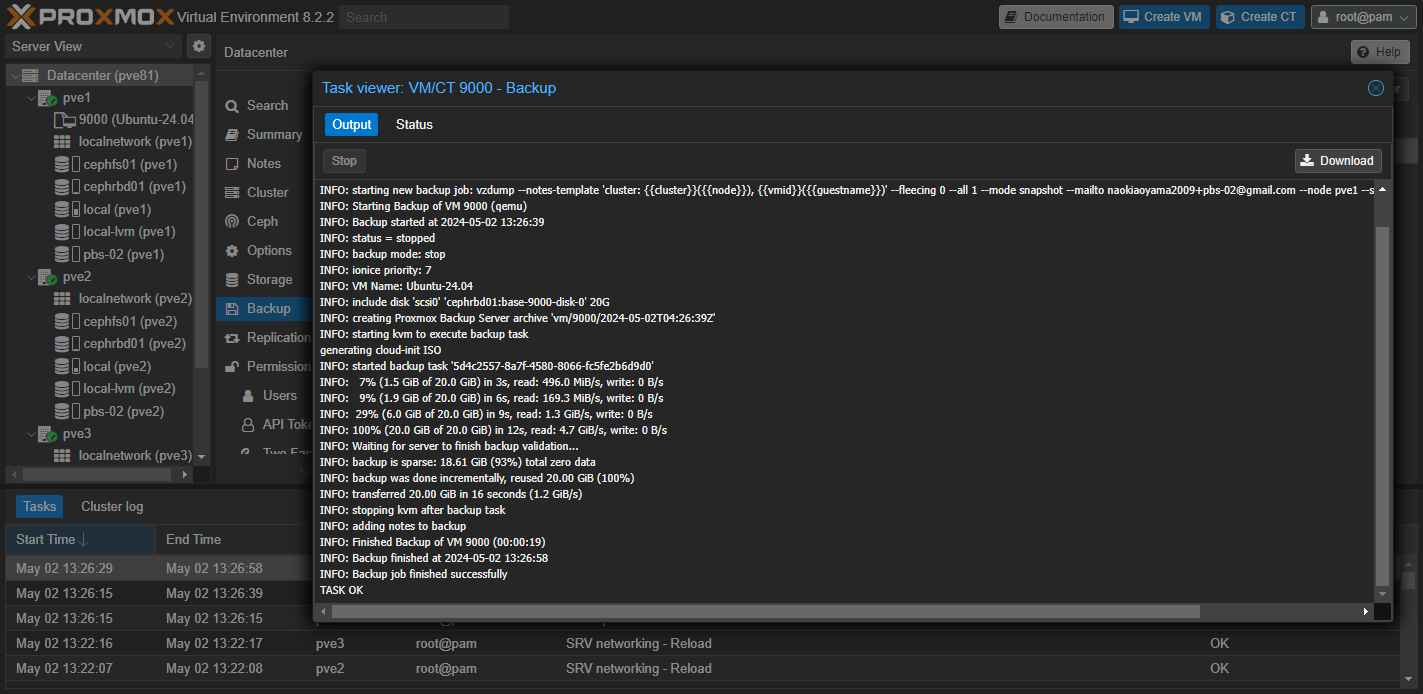1423x694 pixels.
Task: Close the Task viewer dialog
Action: pyautogui.click(x=1376, y=88)
